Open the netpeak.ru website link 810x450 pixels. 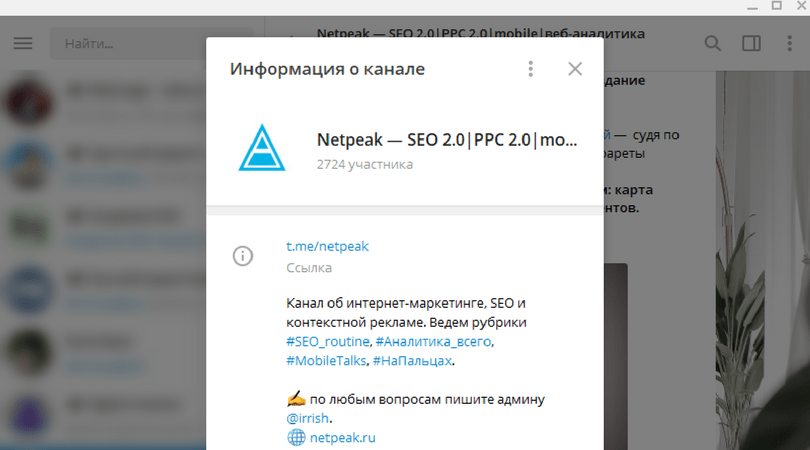(x=342, y=438)
